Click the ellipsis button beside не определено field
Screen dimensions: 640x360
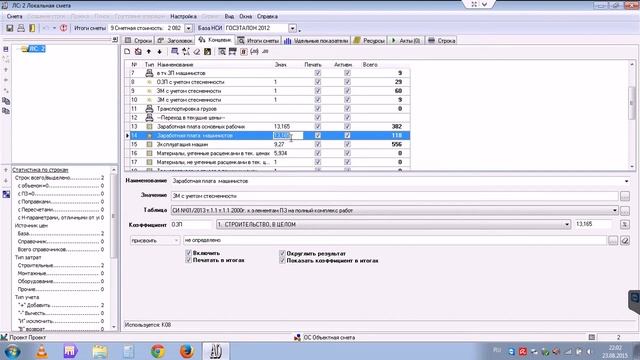pos(613,240)
